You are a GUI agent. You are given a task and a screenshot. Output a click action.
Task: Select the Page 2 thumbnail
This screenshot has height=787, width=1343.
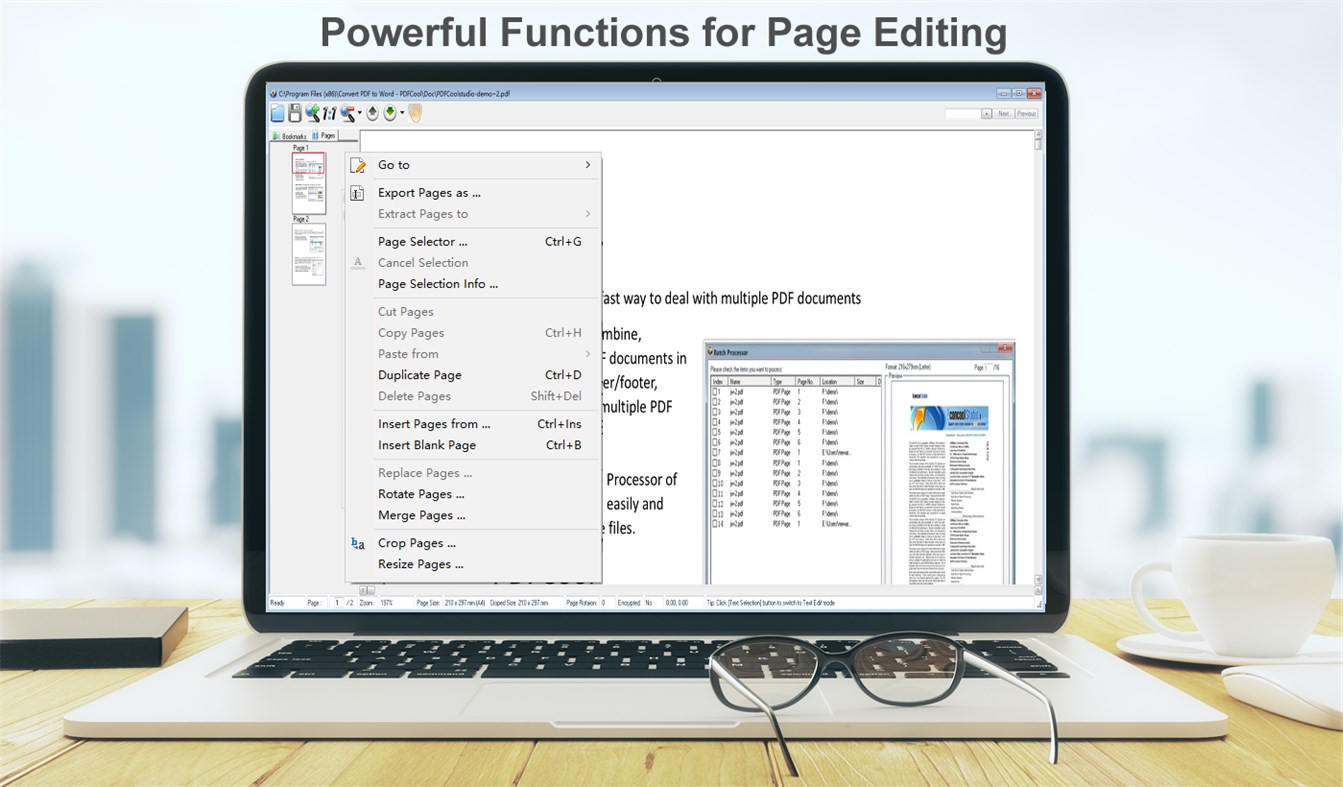pos(309,255)
